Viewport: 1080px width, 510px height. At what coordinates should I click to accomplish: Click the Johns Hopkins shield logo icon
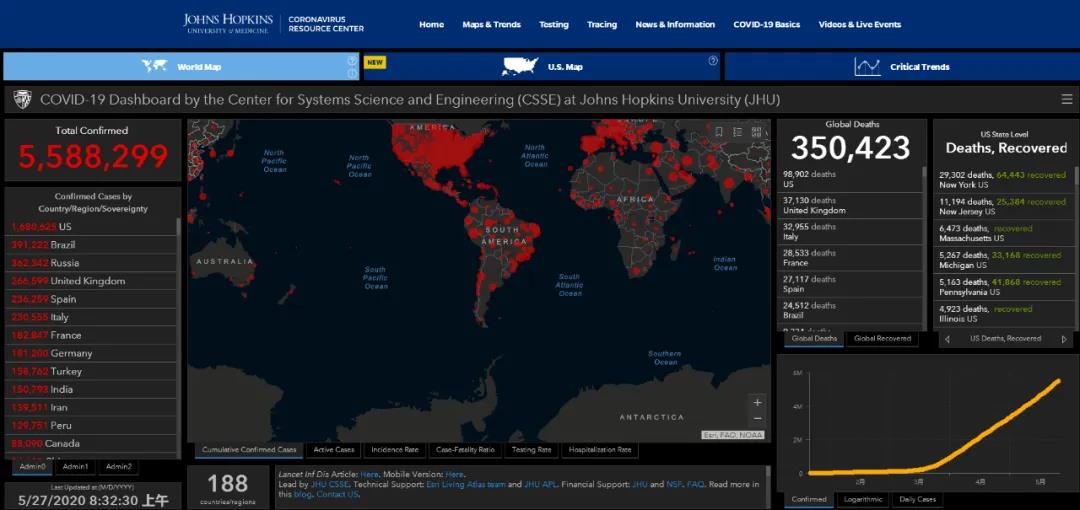coord(22,100)
